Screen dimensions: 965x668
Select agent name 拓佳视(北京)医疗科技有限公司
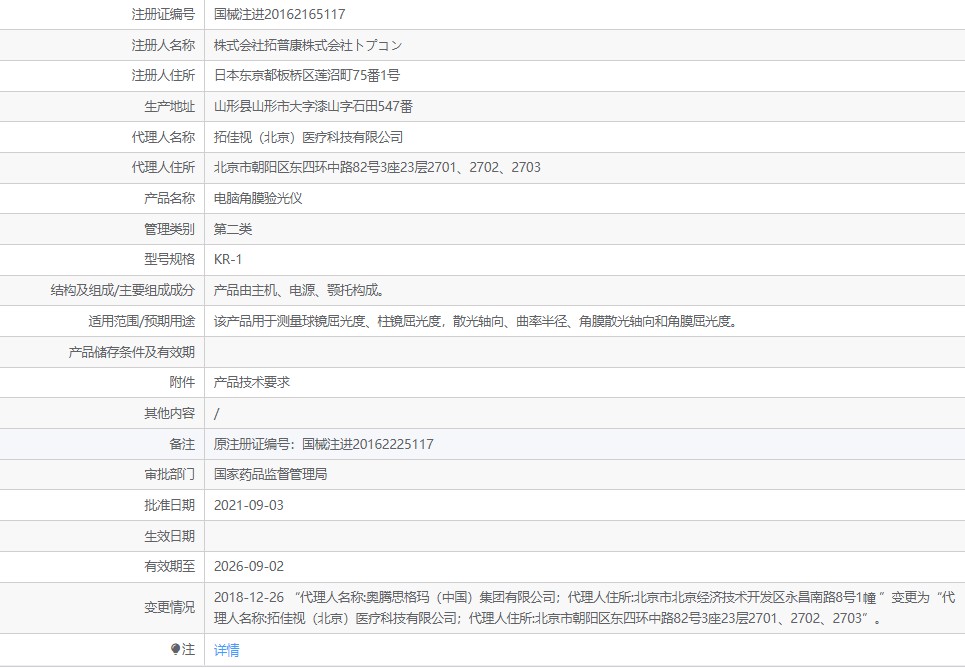(308, 137)
